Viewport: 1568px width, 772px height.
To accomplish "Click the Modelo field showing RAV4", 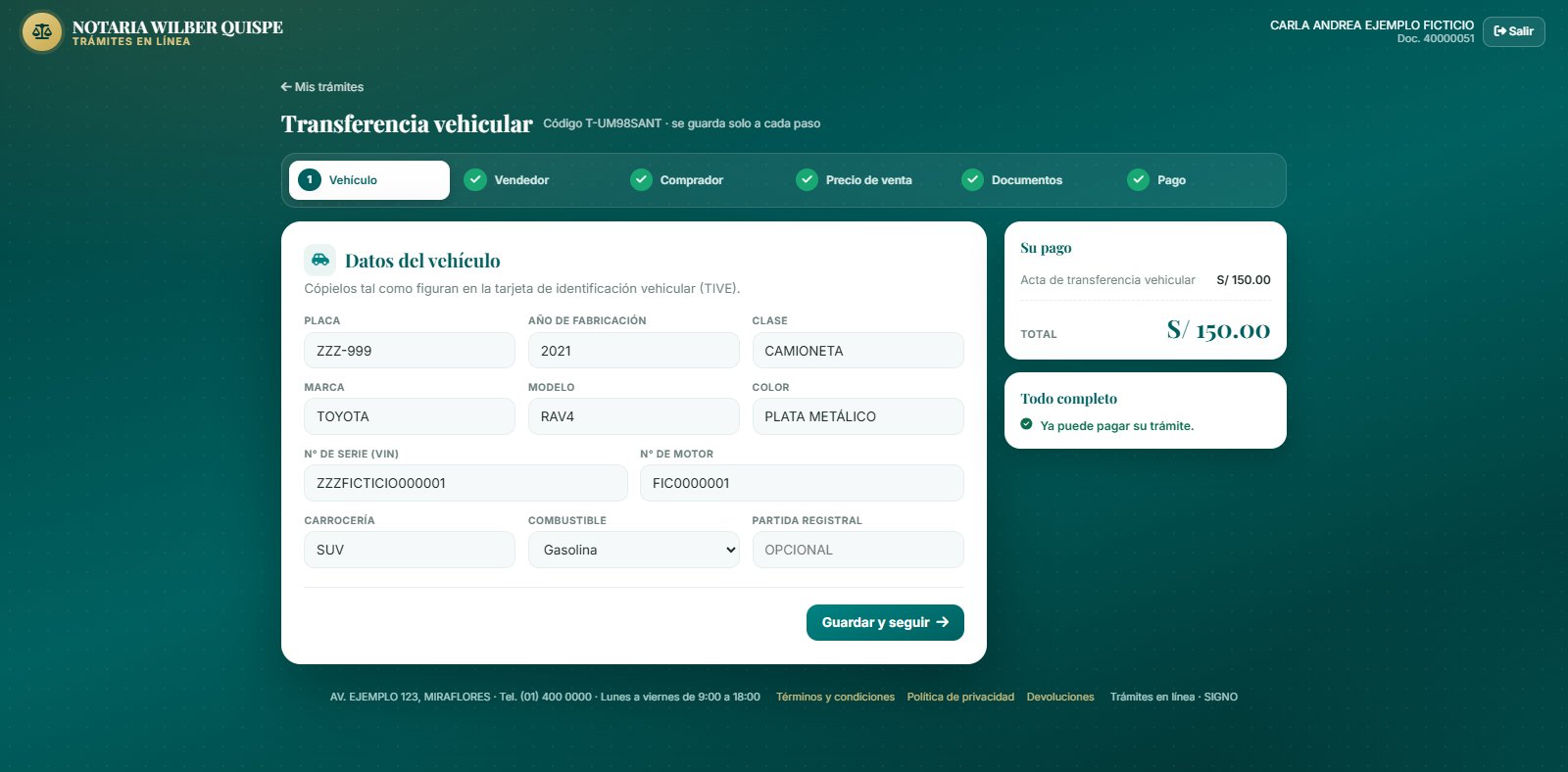I will (634, 416).
